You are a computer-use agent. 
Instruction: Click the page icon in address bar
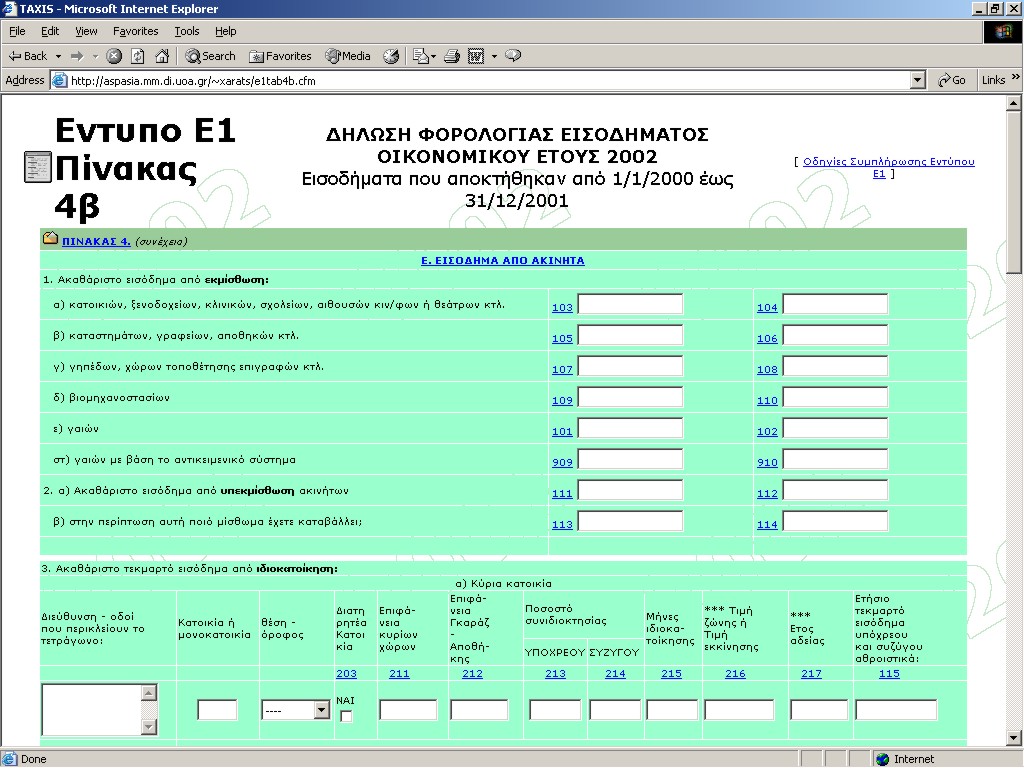point(59,80)
